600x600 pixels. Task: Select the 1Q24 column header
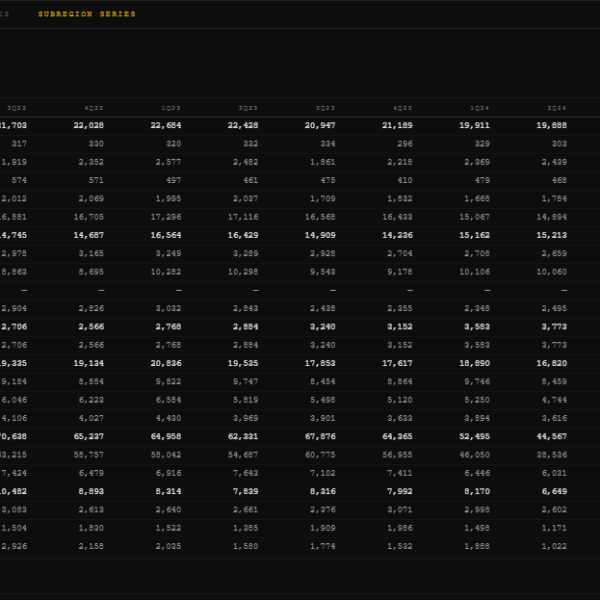point(480,108)
